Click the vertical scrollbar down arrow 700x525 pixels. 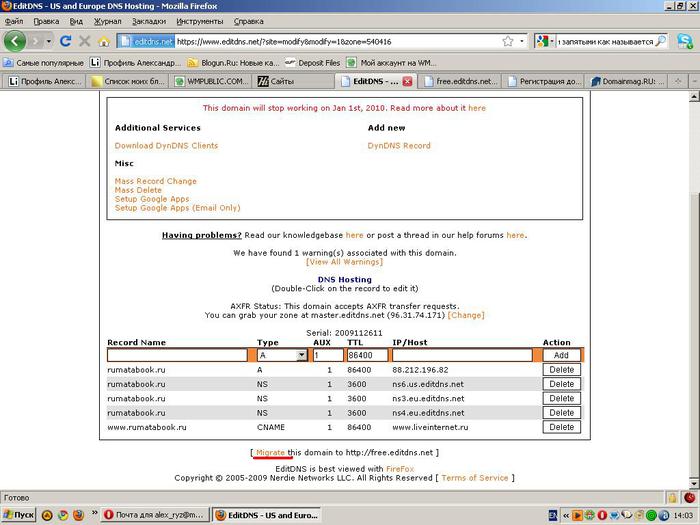coord(694,483)
